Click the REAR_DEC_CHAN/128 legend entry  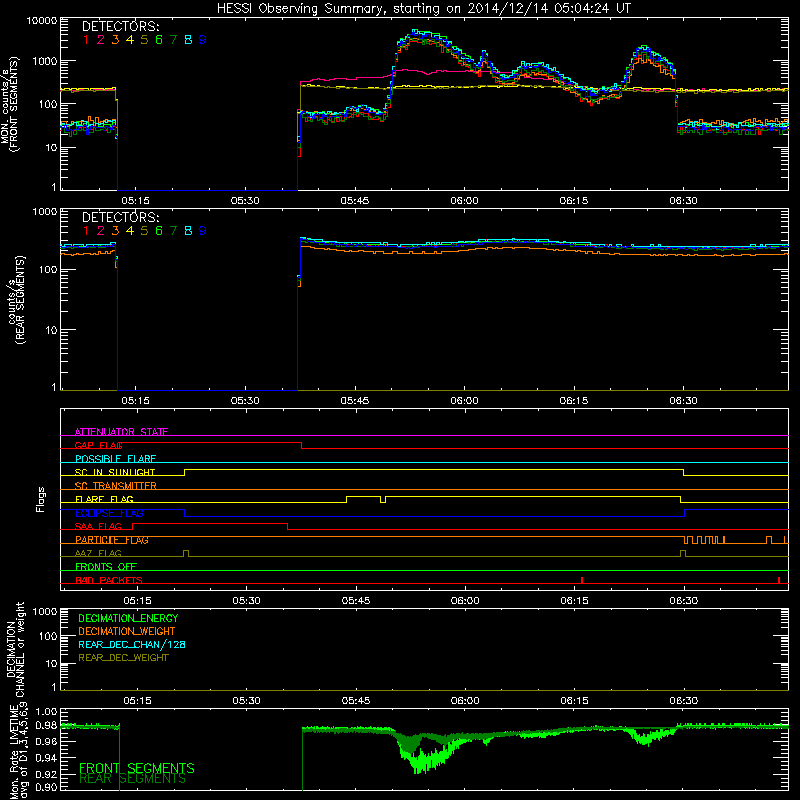click(x=132, y=644)
